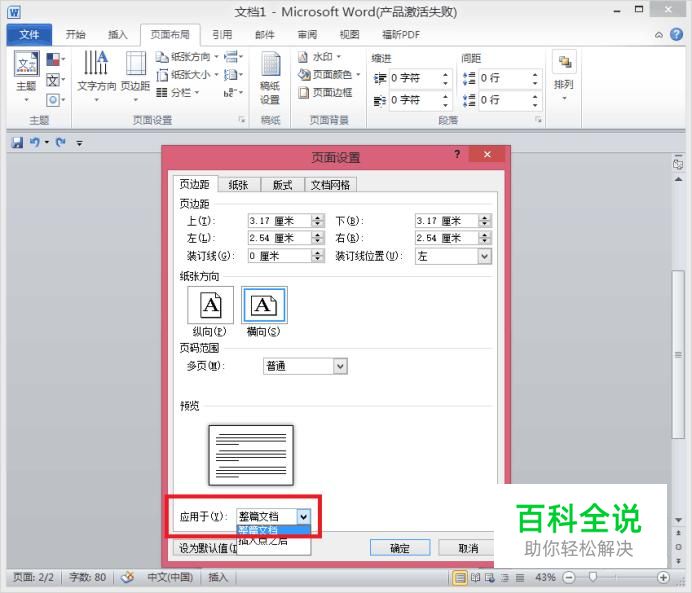This screenshot has width=692, height=593.
Task: Click the zoom in plus button
Action: [663, 577]
